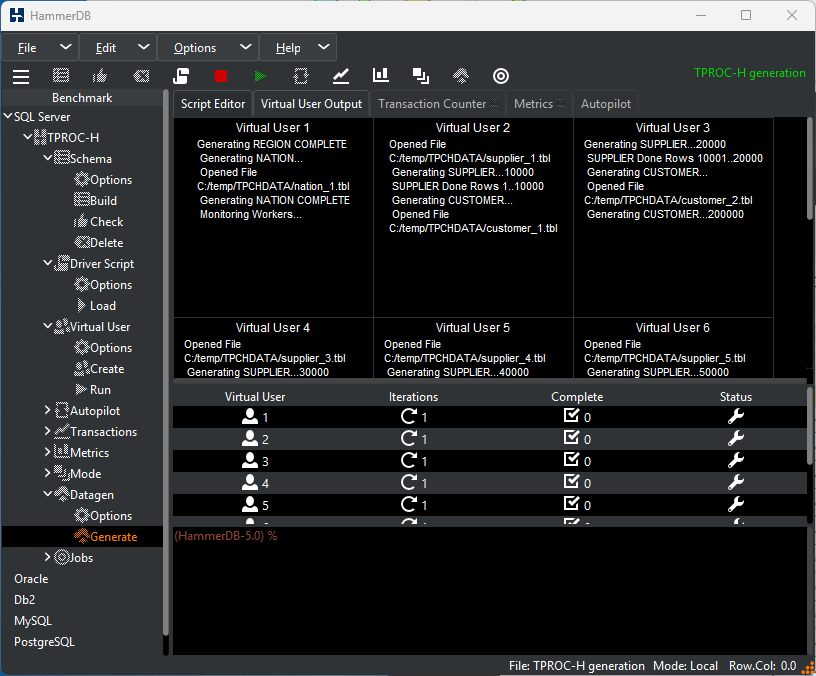
Task: Open the Metrics bar-chart toolbar icon
Action: (x=380, y=75)
